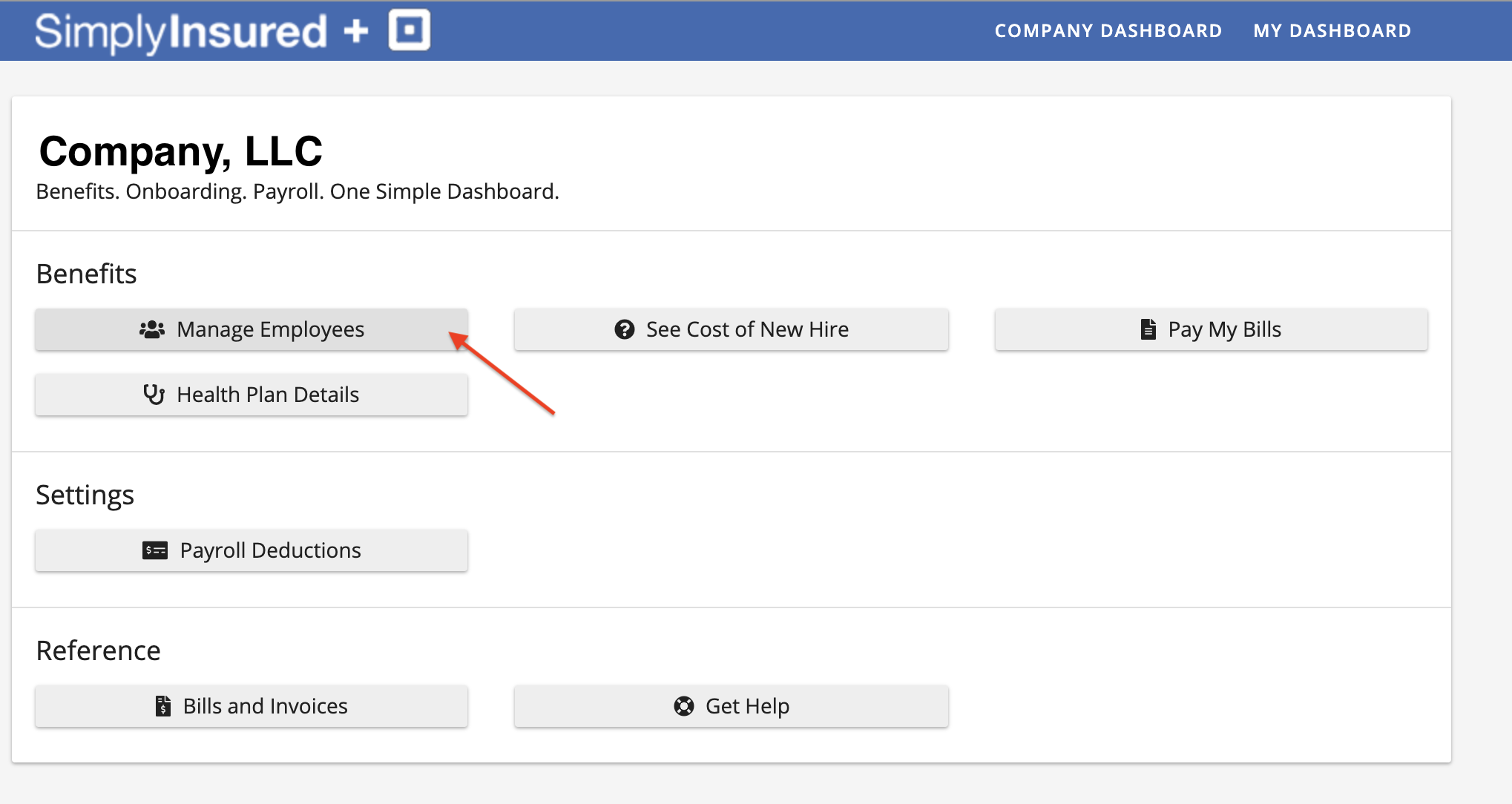Select the Pay My Bills button text
Viewport: 1512px width, 804px height.
point(1224,329)
